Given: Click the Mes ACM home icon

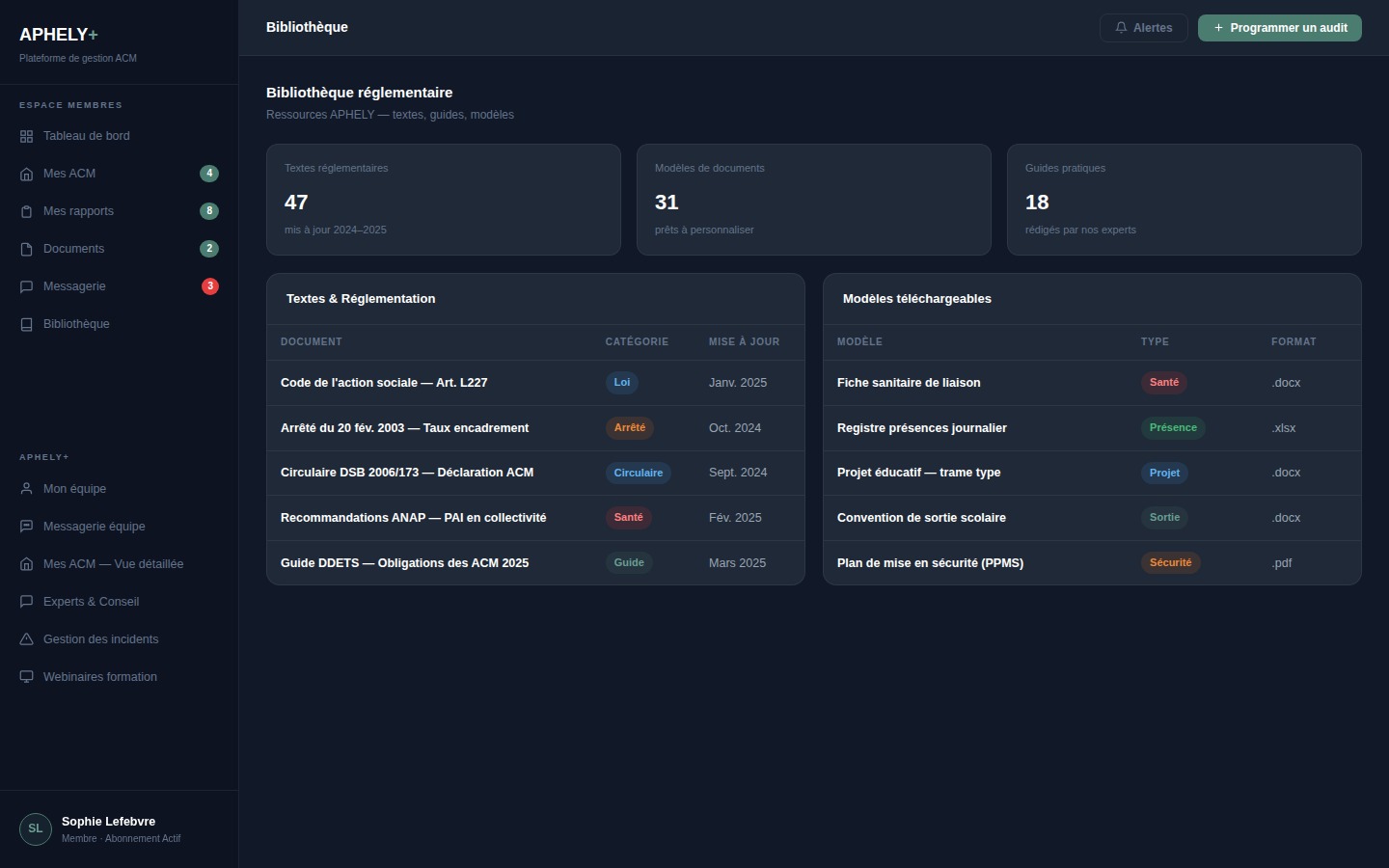Looking at the screenshot, I should tap(26, 175).
